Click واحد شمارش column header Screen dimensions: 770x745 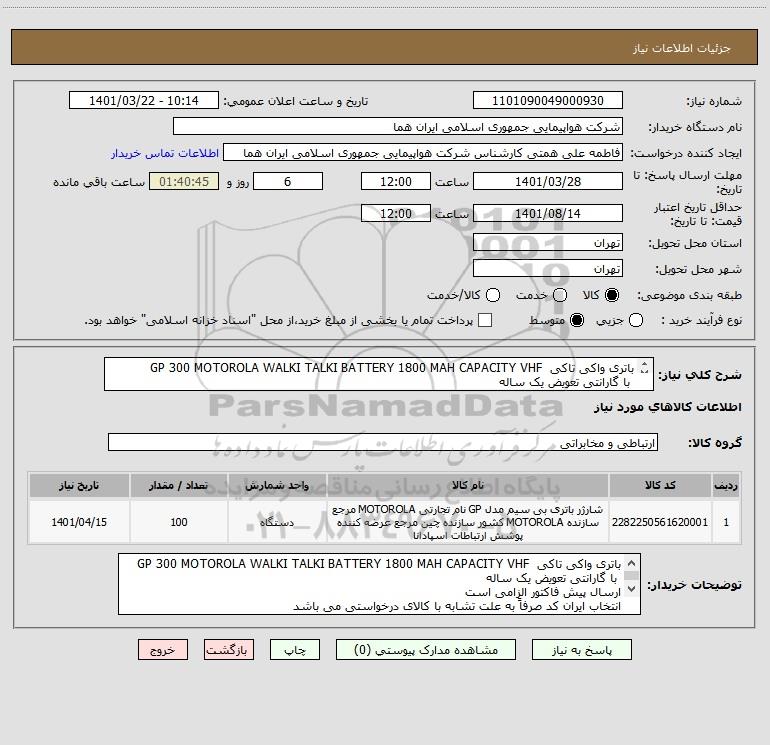[277, 486]
